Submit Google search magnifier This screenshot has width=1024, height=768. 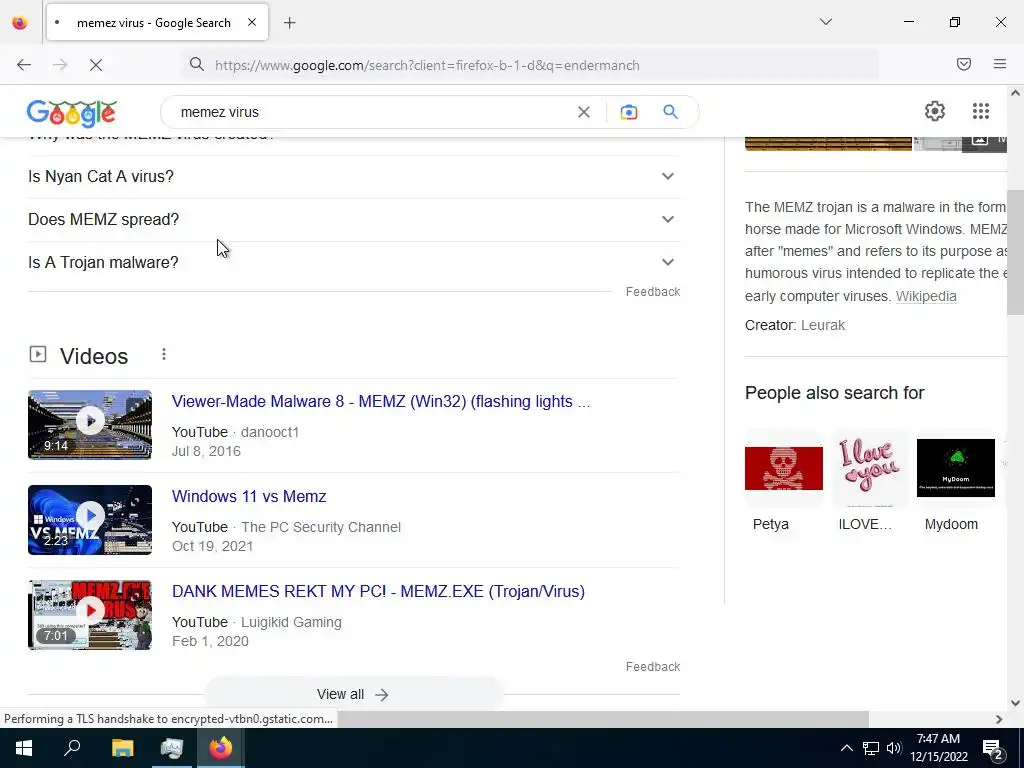tap(670, 112)
